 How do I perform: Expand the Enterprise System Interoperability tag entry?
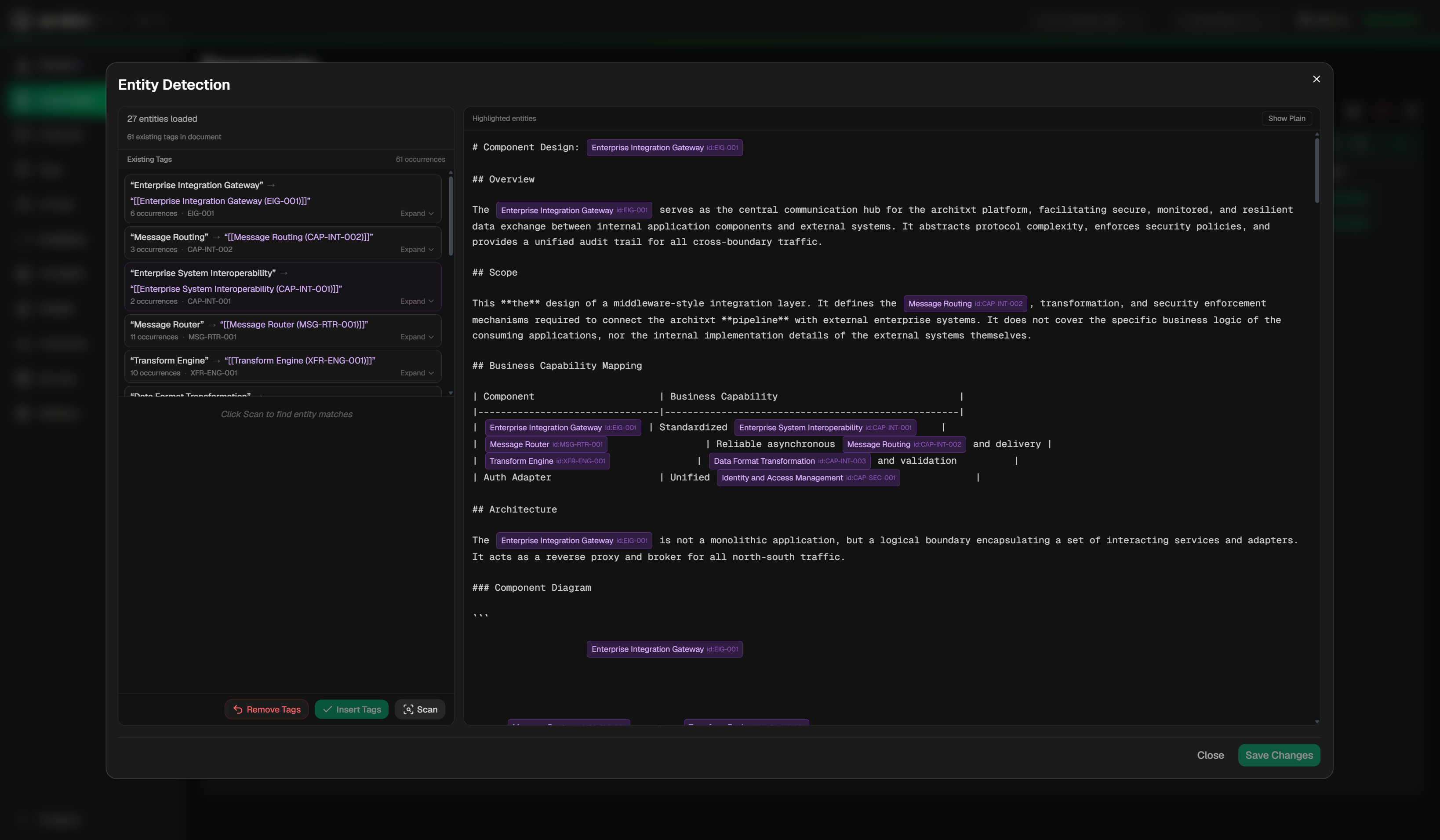click(x=417, y=301)
